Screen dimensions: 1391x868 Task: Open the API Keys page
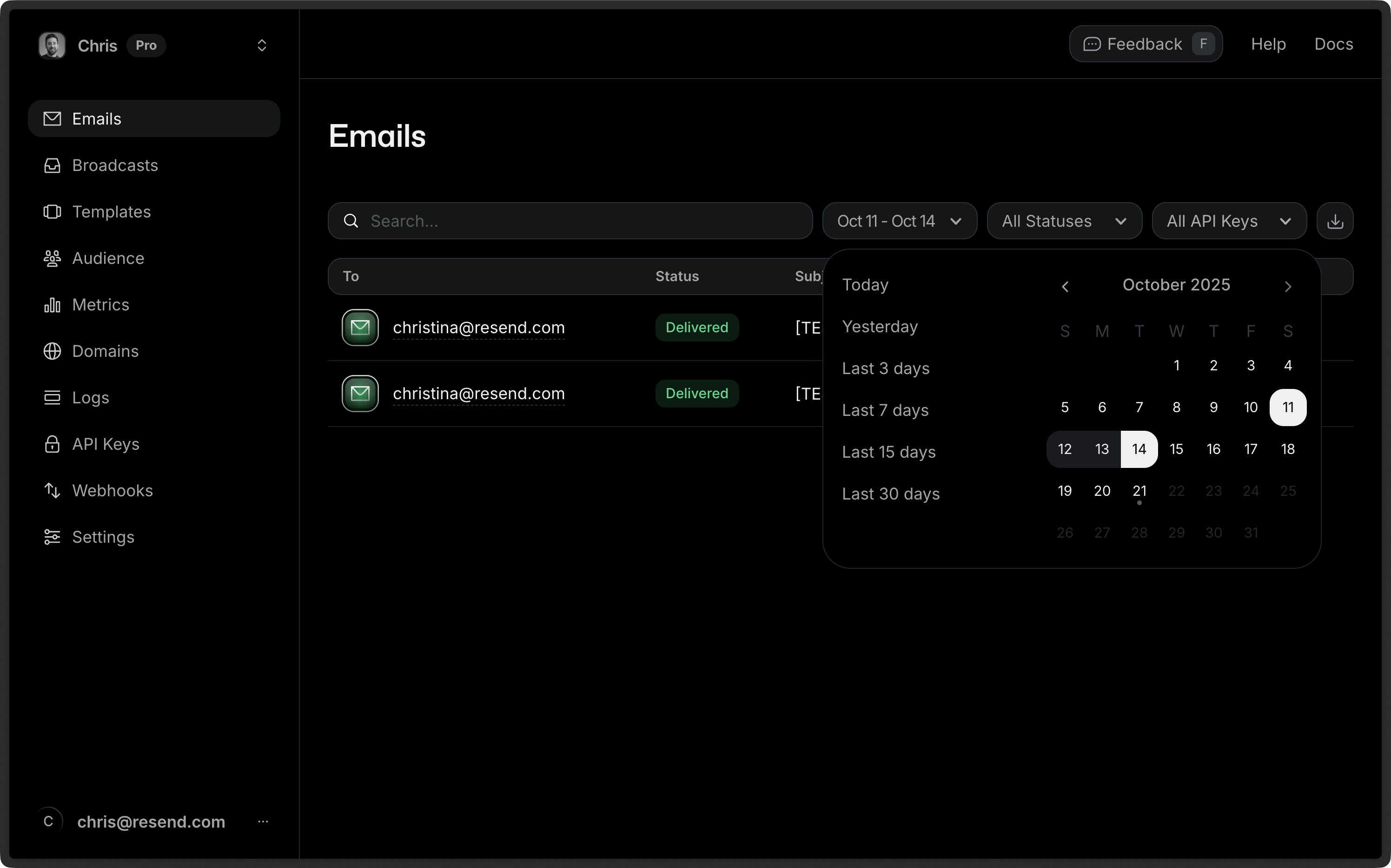(106, 444)
